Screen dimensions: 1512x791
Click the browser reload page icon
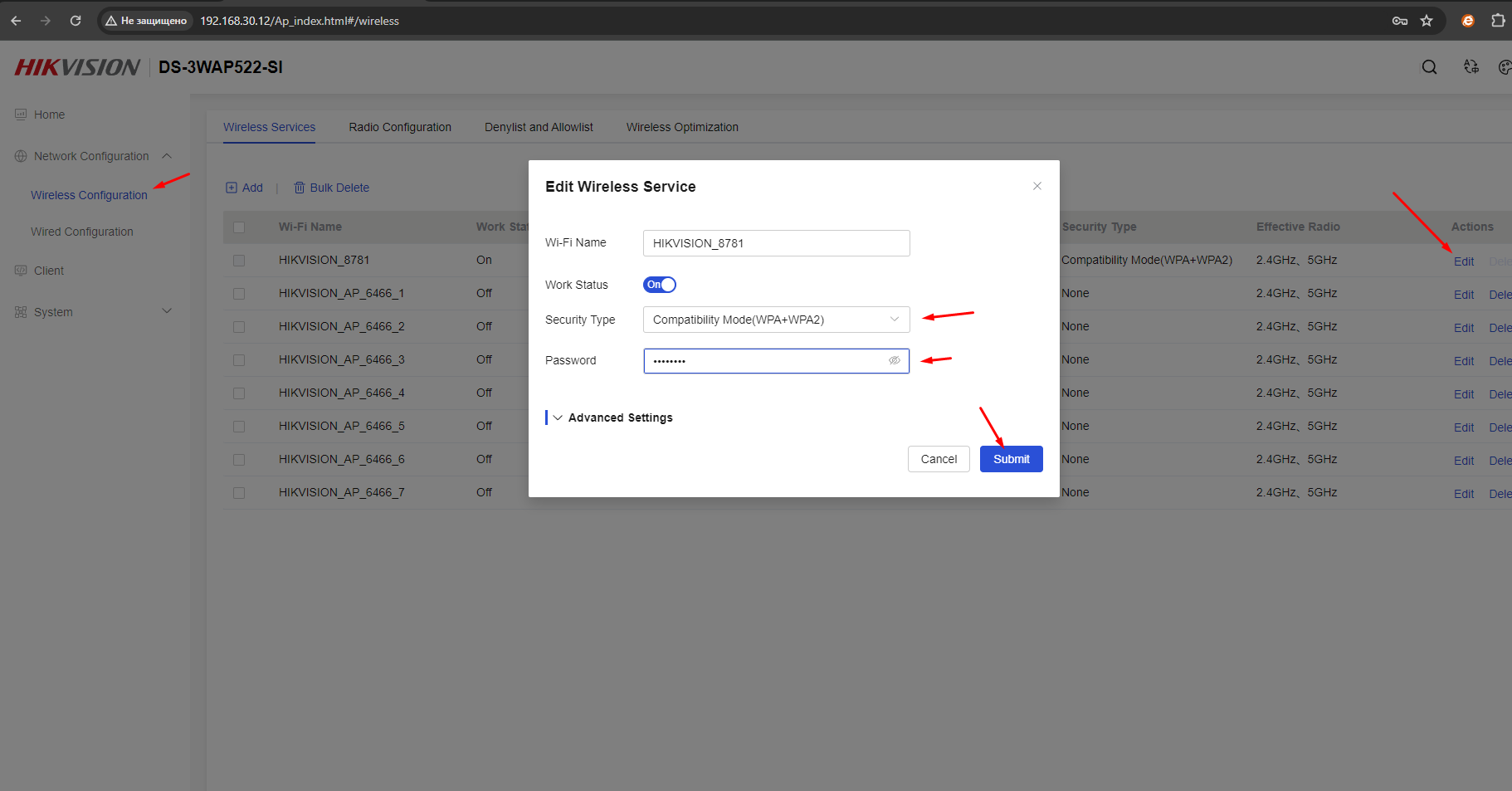[x=76, y=21]
